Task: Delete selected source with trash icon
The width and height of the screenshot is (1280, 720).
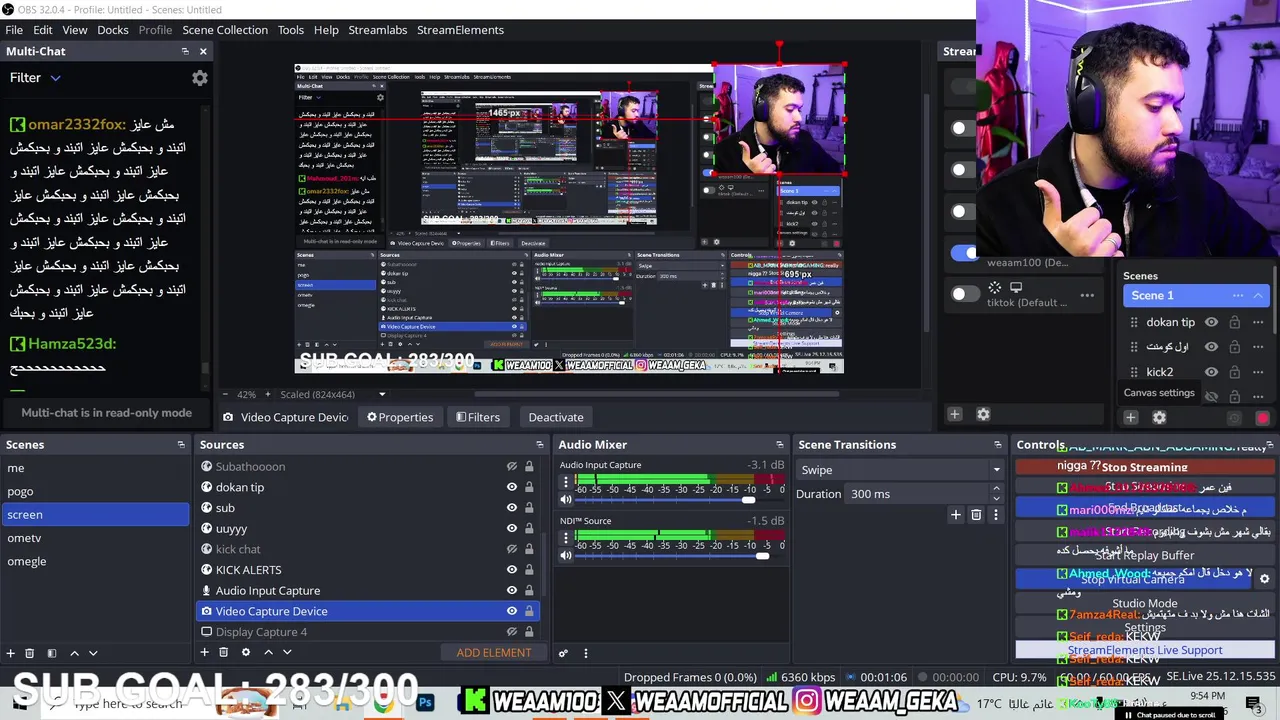Action: (x=223, y=652)
